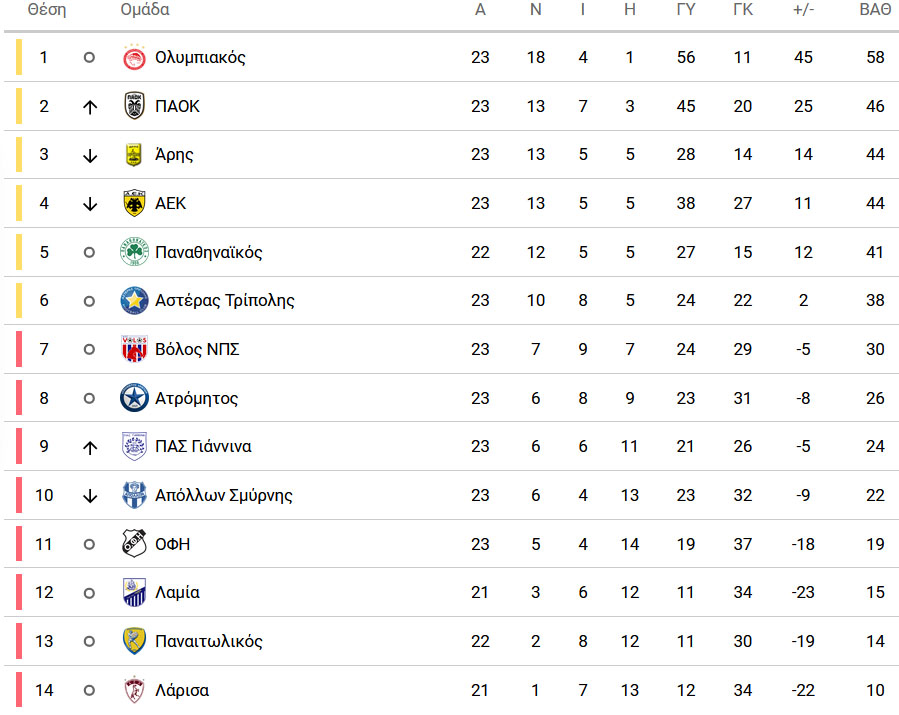Open the Παναιτωλικός team name link
Viewport: 899px width, 715px height.
(x=209, y=641)
